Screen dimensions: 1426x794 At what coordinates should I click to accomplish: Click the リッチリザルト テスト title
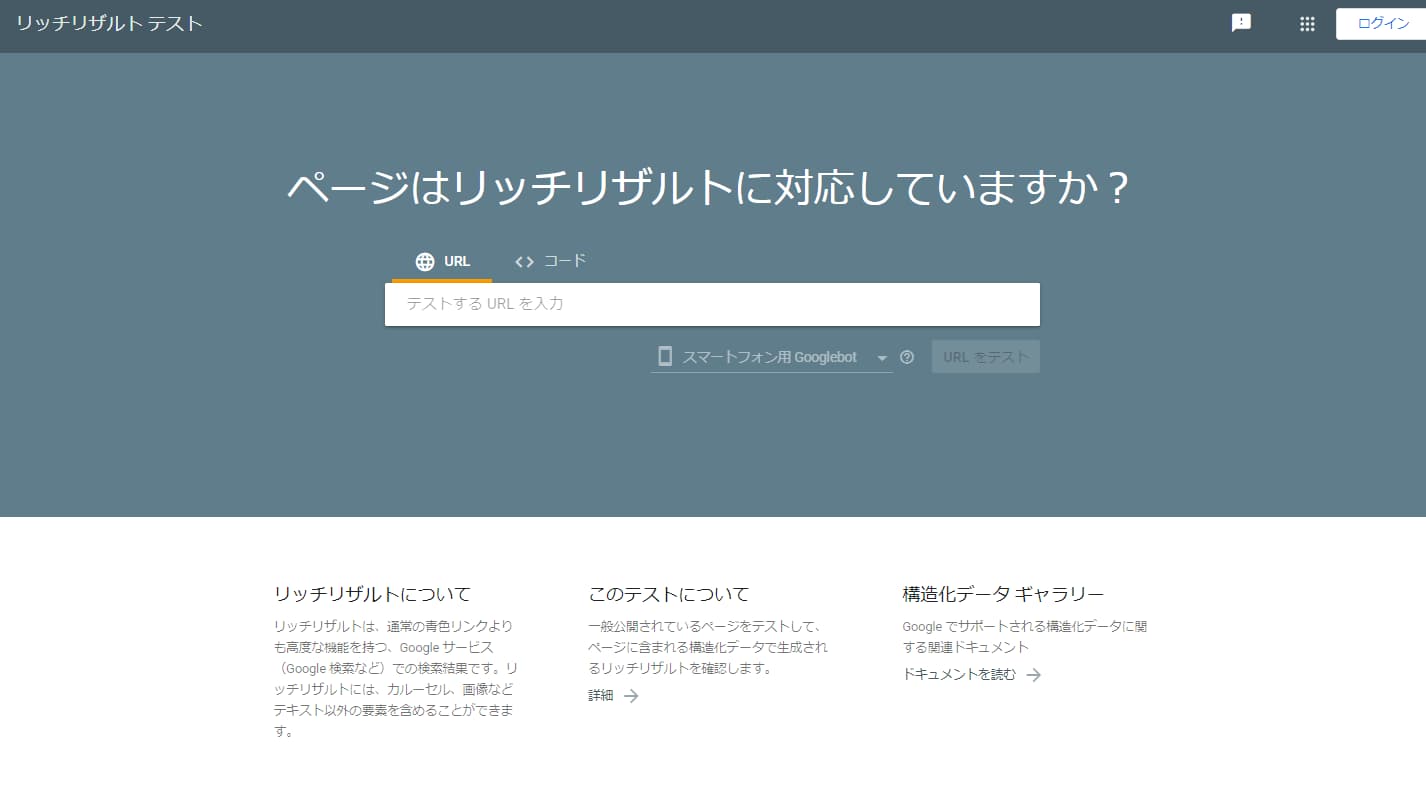pyautogui.click(x=109, y=24)
